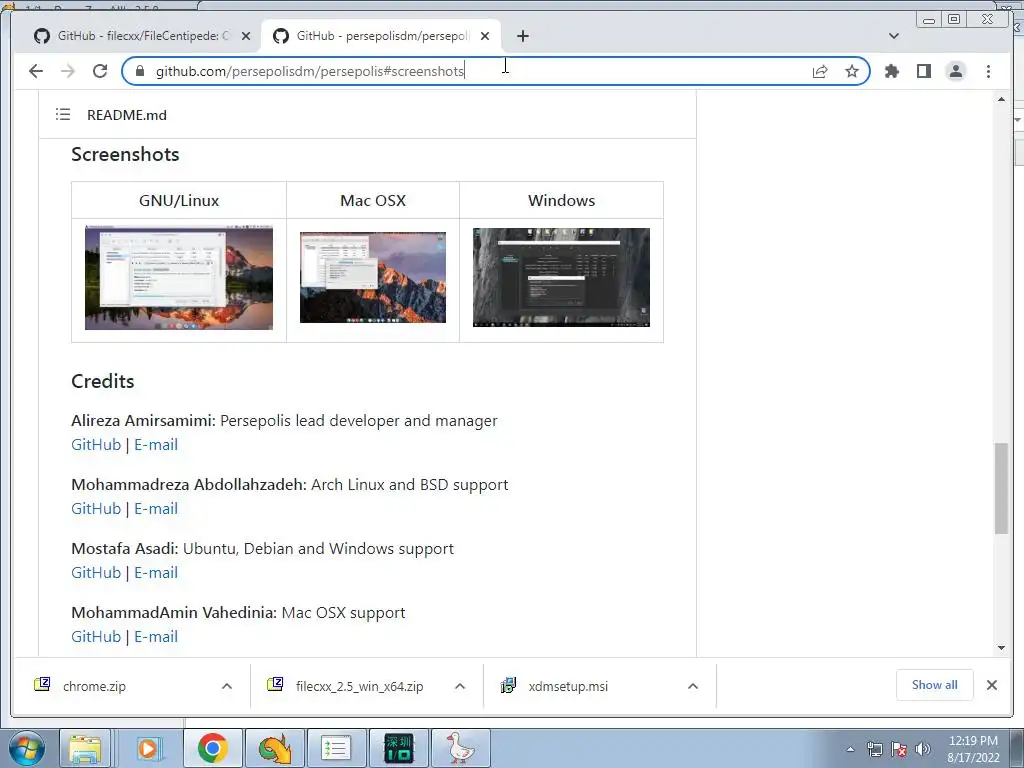The height and width of the screenshot is (768, 1024).
Task: Launch the media player taskbar icon
Action: pos(148,749)
